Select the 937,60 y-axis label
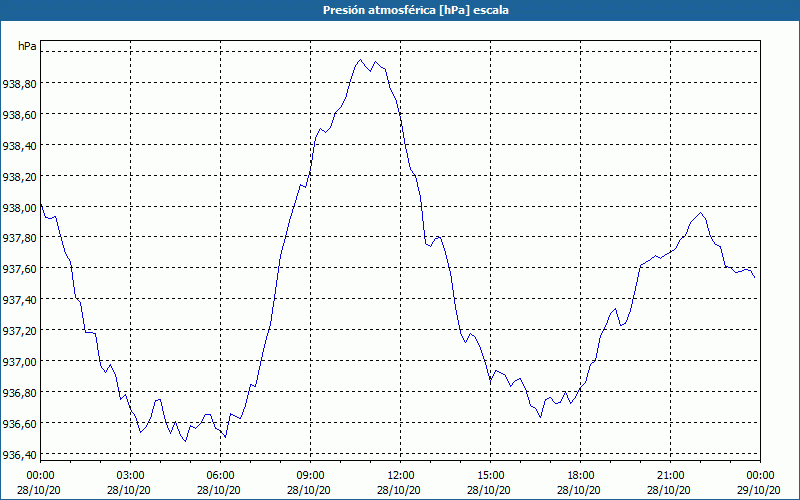 (x=19, y=269)
